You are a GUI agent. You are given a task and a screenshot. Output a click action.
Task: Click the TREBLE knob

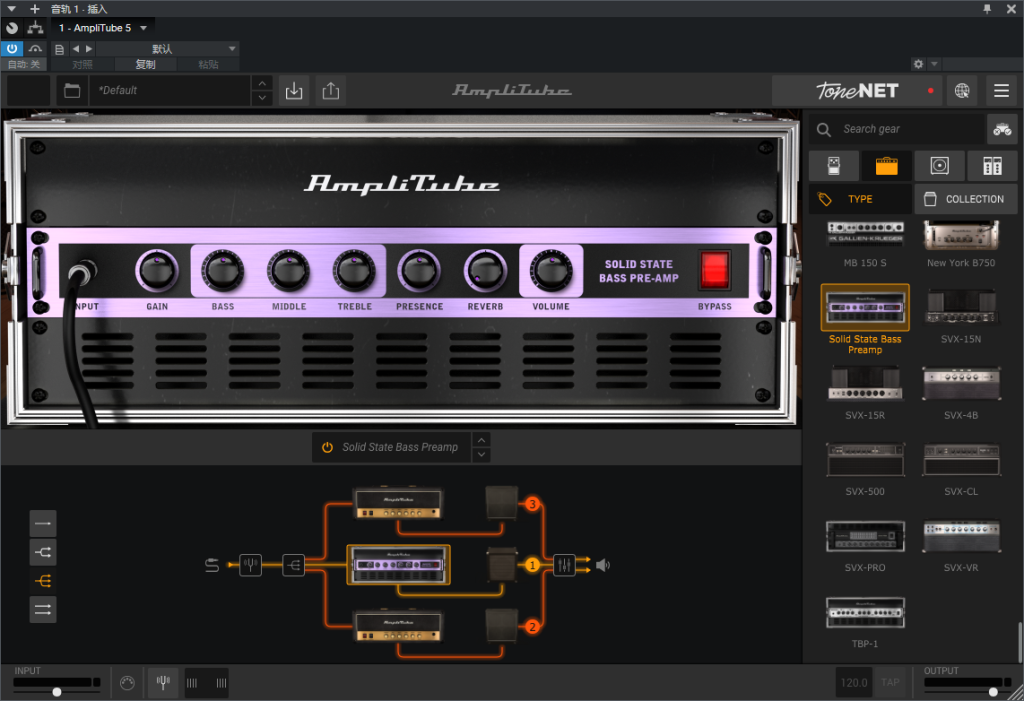point(355,270)
